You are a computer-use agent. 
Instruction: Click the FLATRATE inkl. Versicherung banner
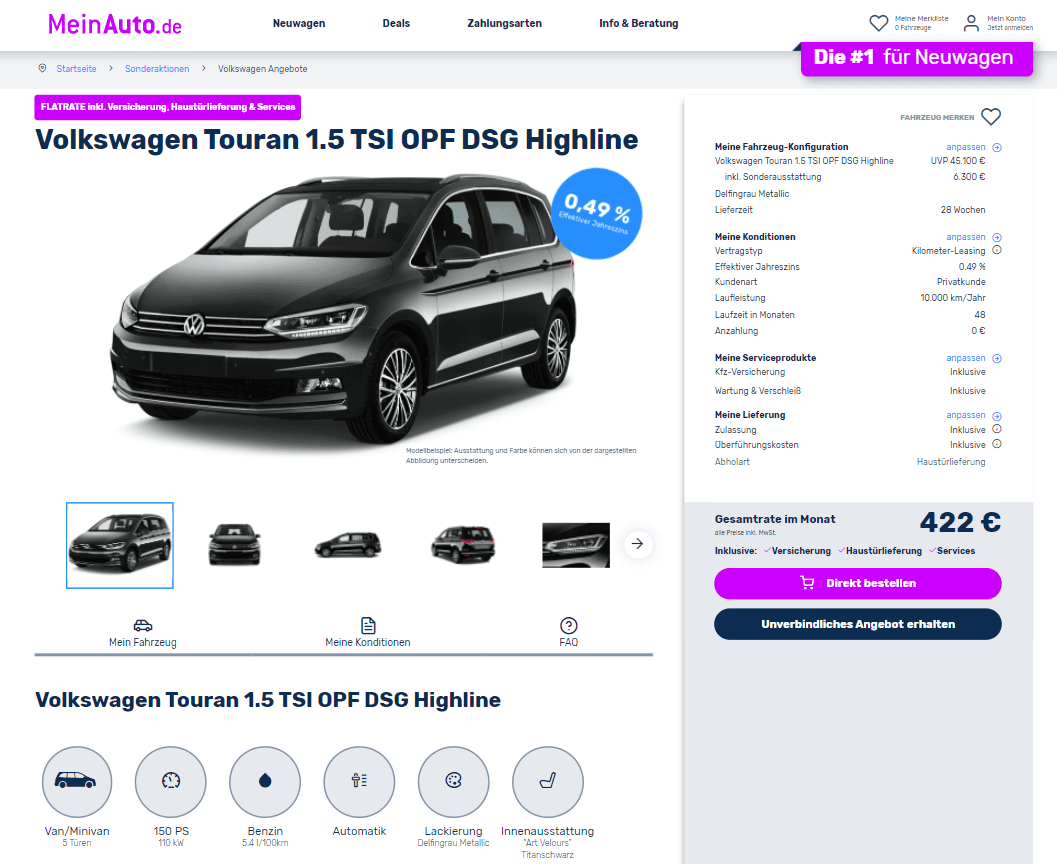168,107
